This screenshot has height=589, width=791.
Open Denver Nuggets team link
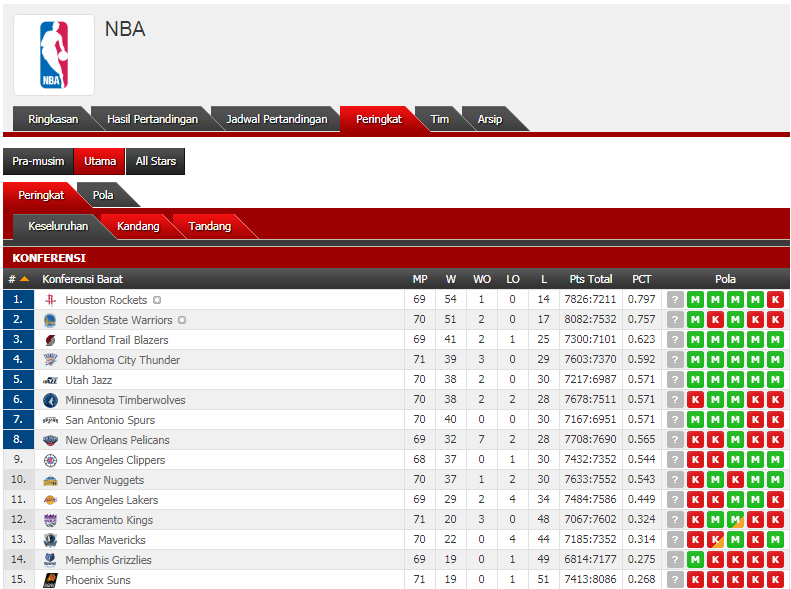(x=105, y=480)
